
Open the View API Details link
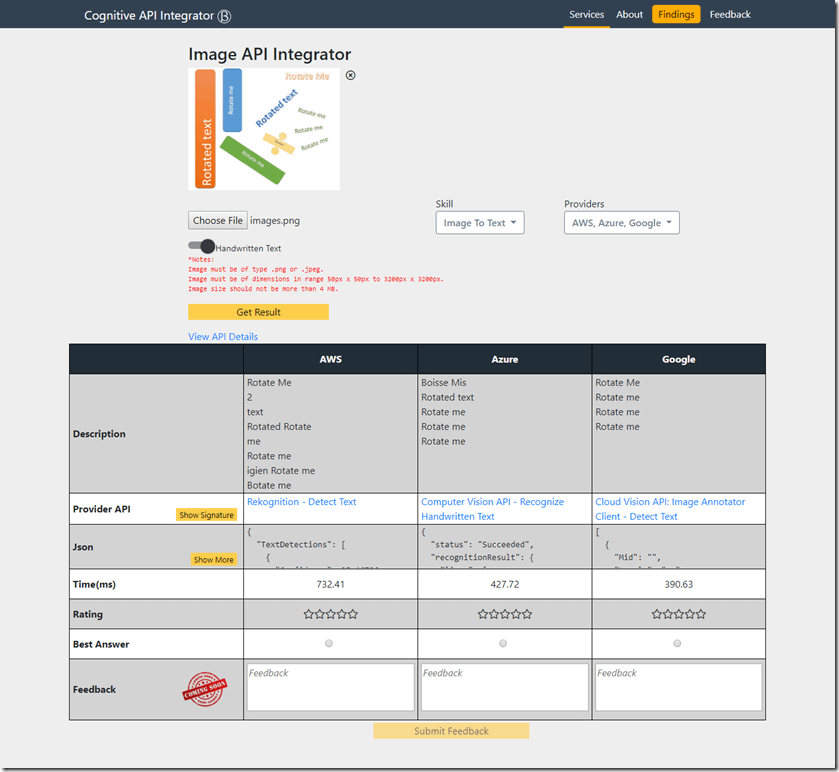(x=223, y=337)
